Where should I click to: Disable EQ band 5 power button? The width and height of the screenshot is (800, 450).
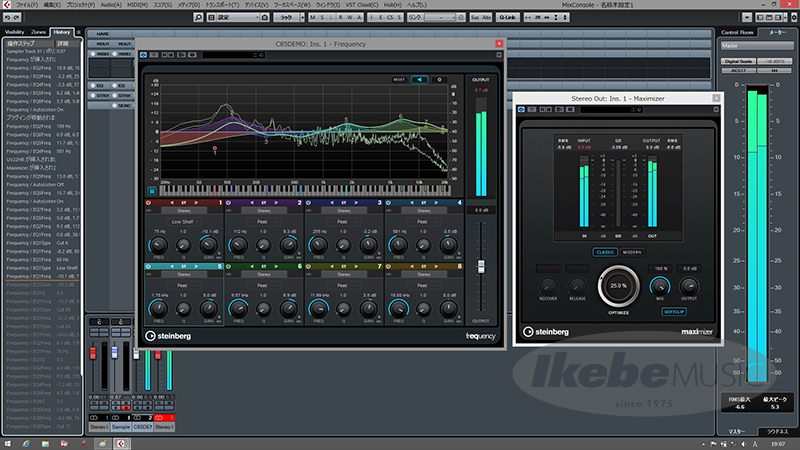pyautogui.click(x=149, y=267)
